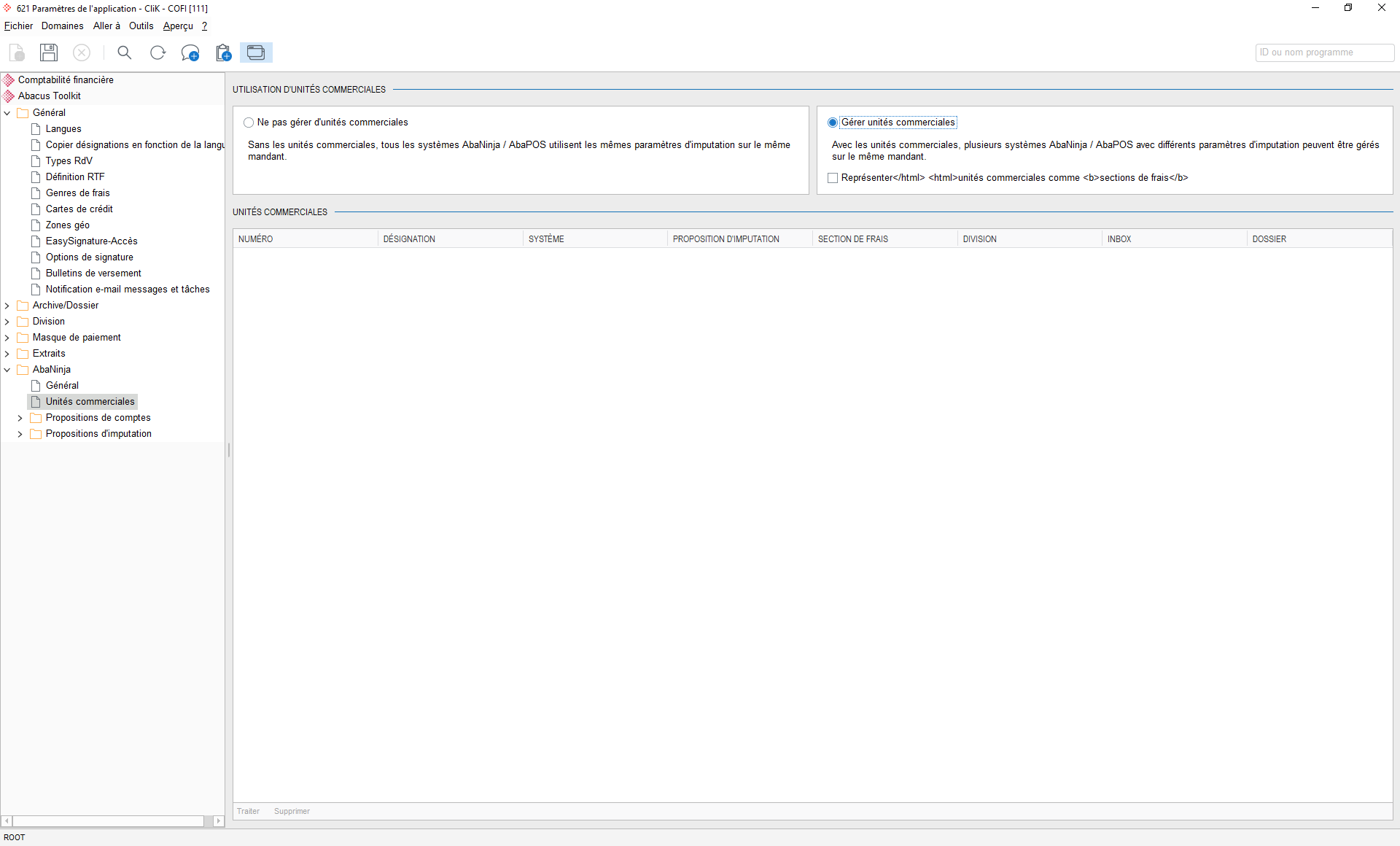This screenshot has height=846, width=1400.
Task: Collapse the Général folder in the tree
Action: pos(7,113)
